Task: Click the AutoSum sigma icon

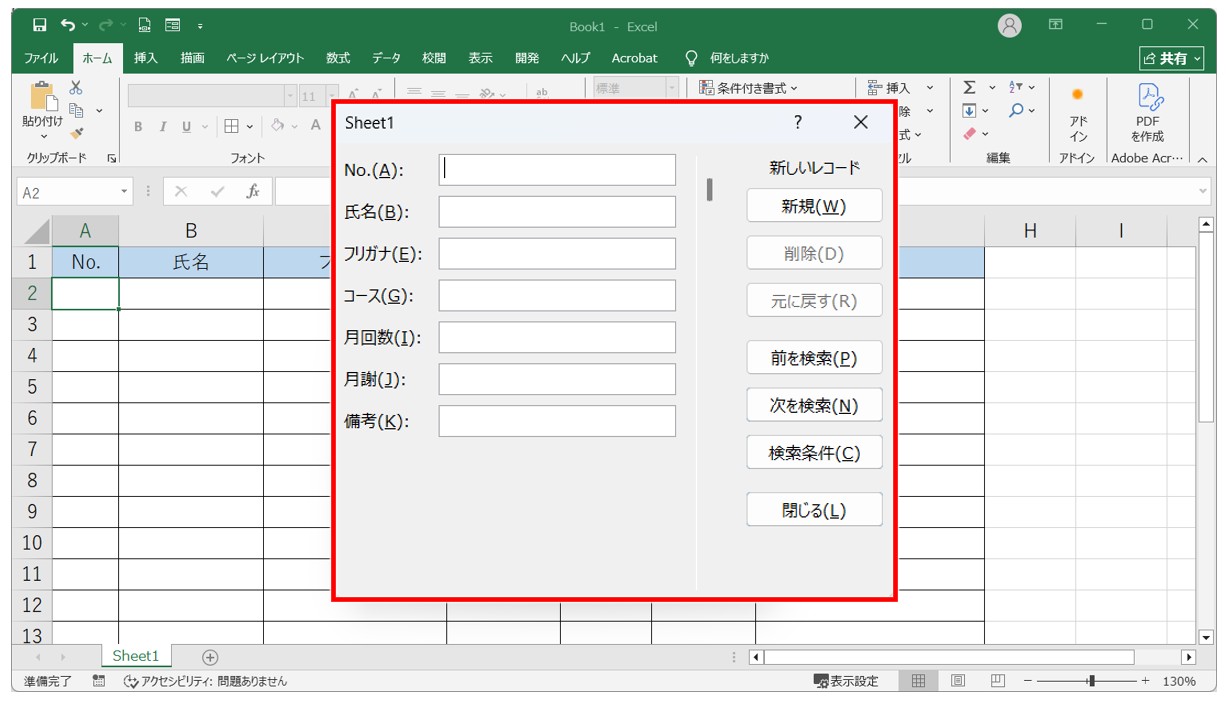Action: pos(969,88)
